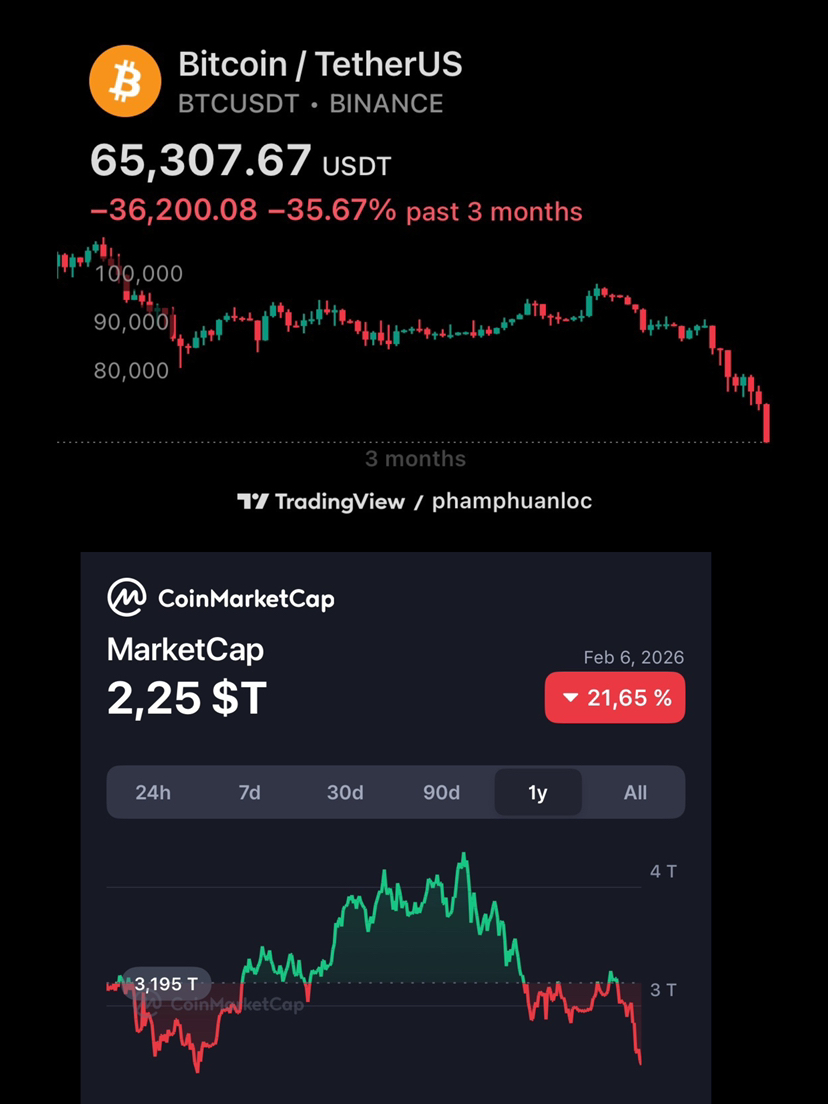Select the 24h time range tab
828x1104 pixels.
[x=153, y=792]
